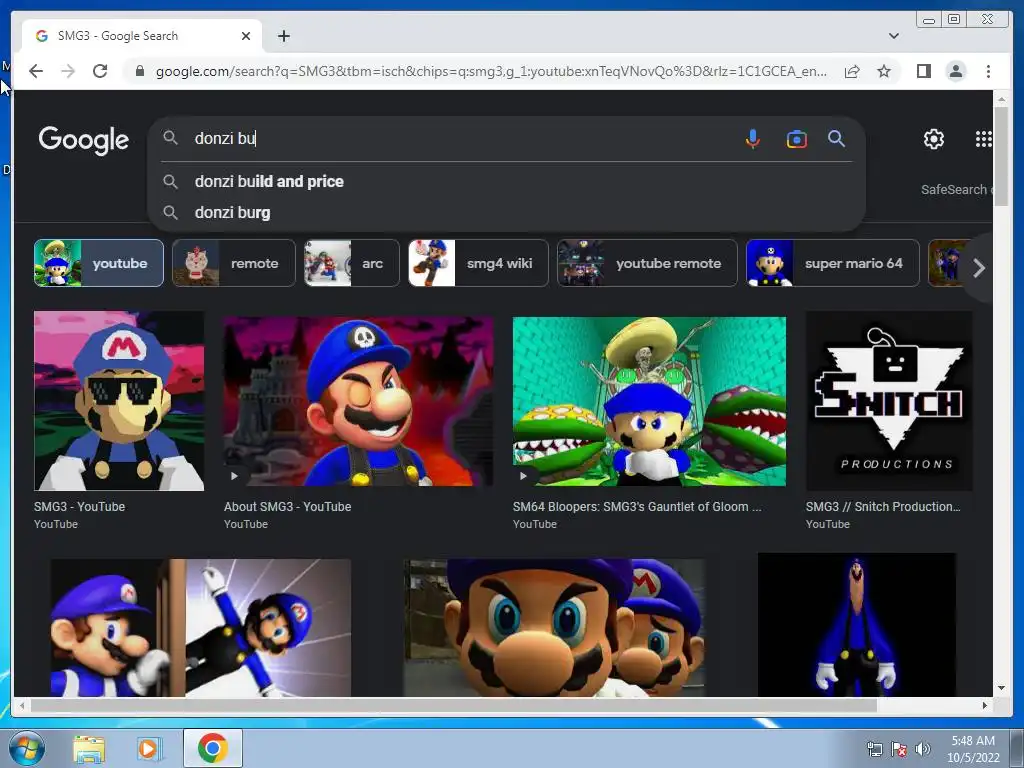
Task: Open the volume speaker tray icon
Action: click(x=923, y=749)
